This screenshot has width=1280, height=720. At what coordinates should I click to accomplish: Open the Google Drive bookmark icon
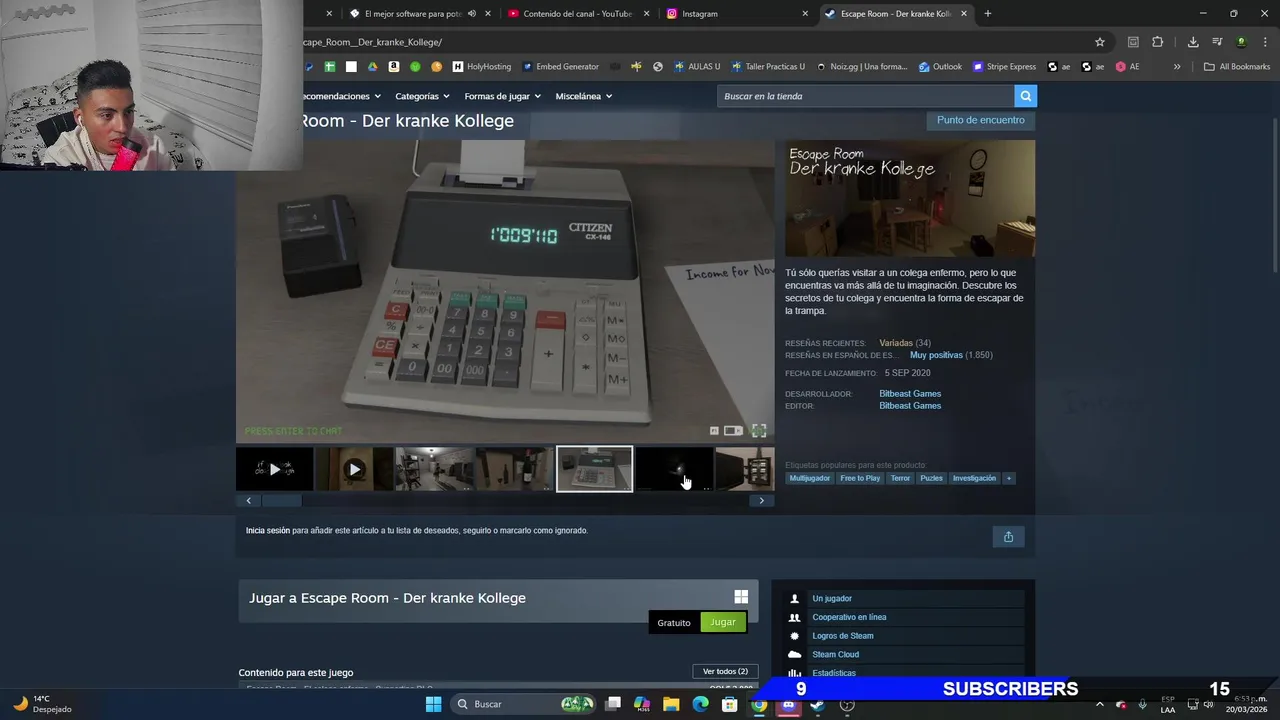[x=372, y=67]
